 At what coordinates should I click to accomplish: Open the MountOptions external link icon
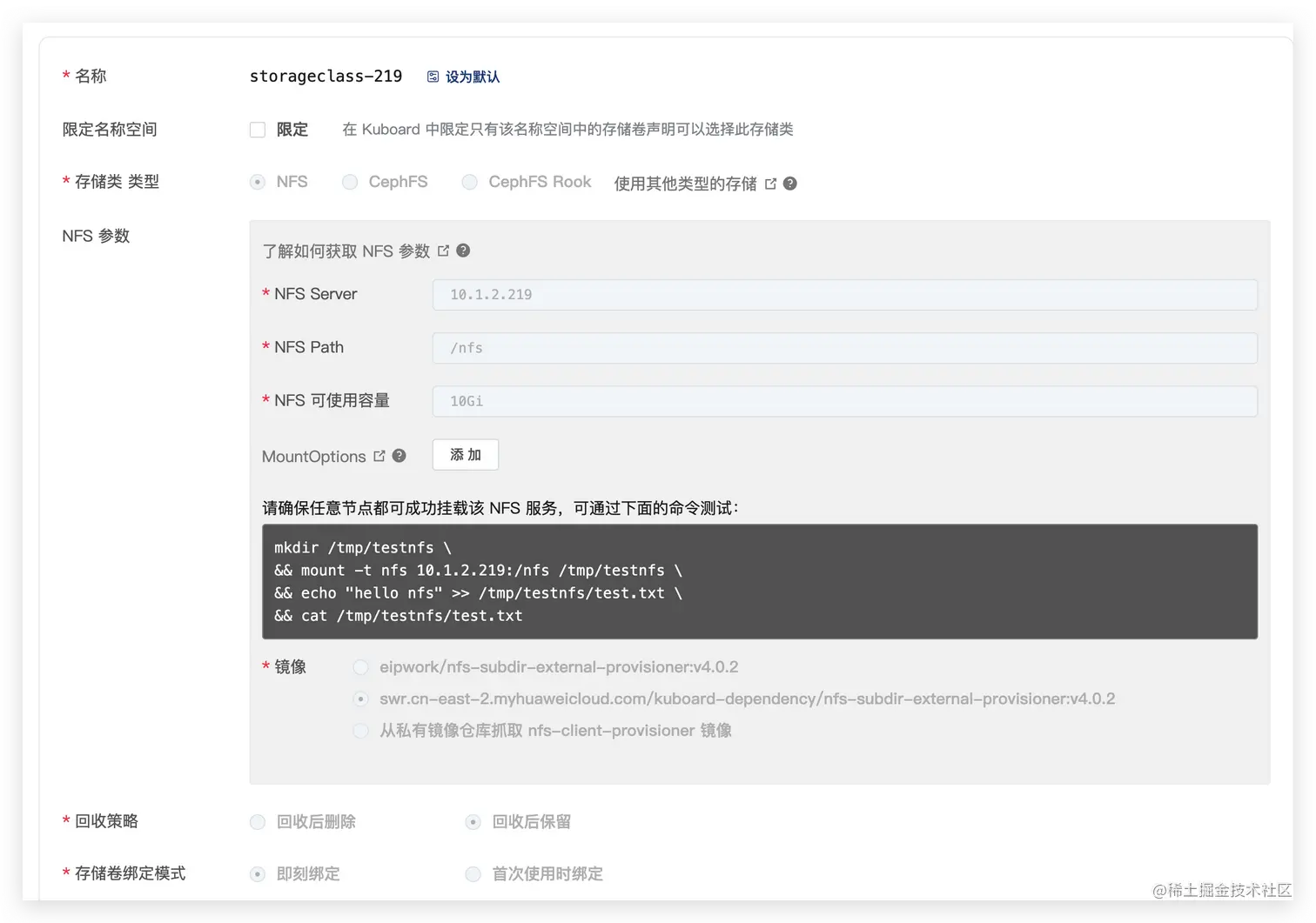379,456
